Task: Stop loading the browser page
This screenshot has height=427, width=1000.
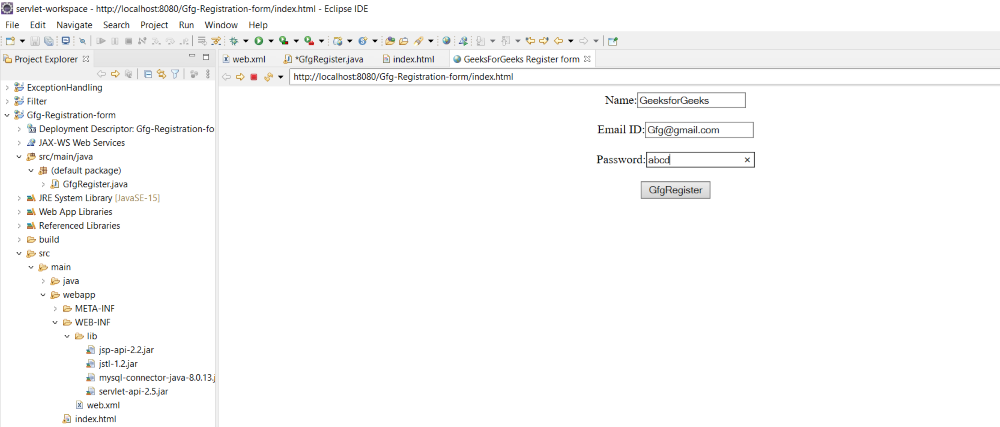Action: click(x=254, y=77)
